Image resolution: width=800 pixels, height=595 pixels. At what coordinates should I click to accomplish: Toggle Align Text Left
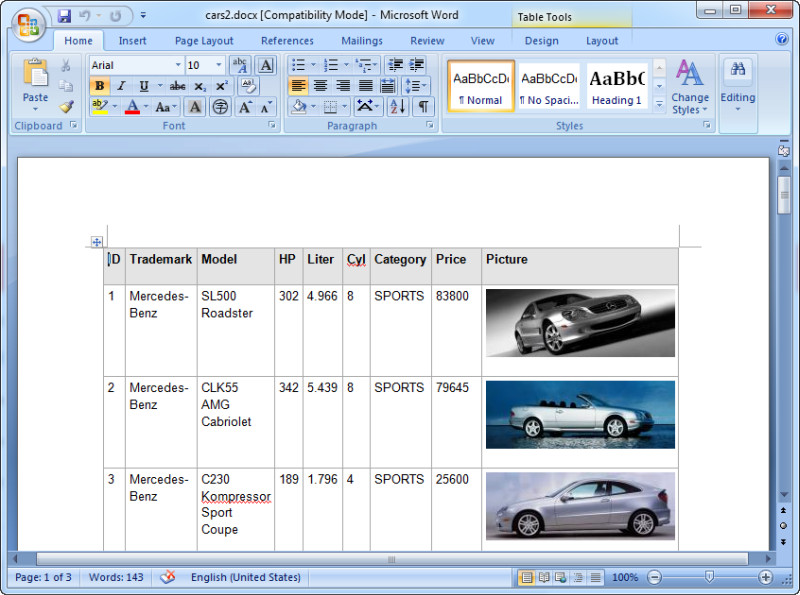point(298,86)
